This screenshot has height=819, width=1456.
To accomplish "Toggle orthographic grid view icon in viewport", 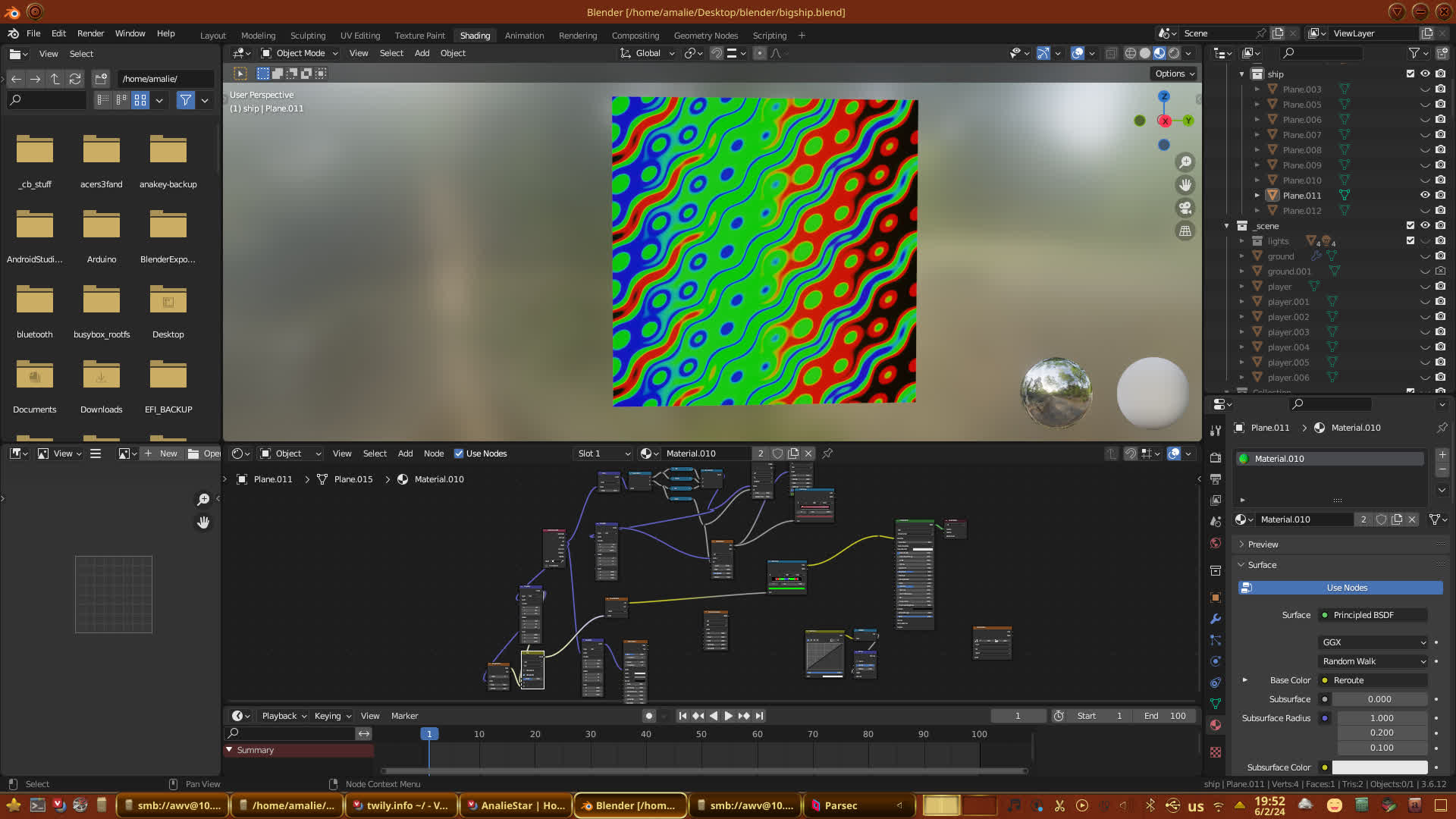I will (x=1185, y=231).
